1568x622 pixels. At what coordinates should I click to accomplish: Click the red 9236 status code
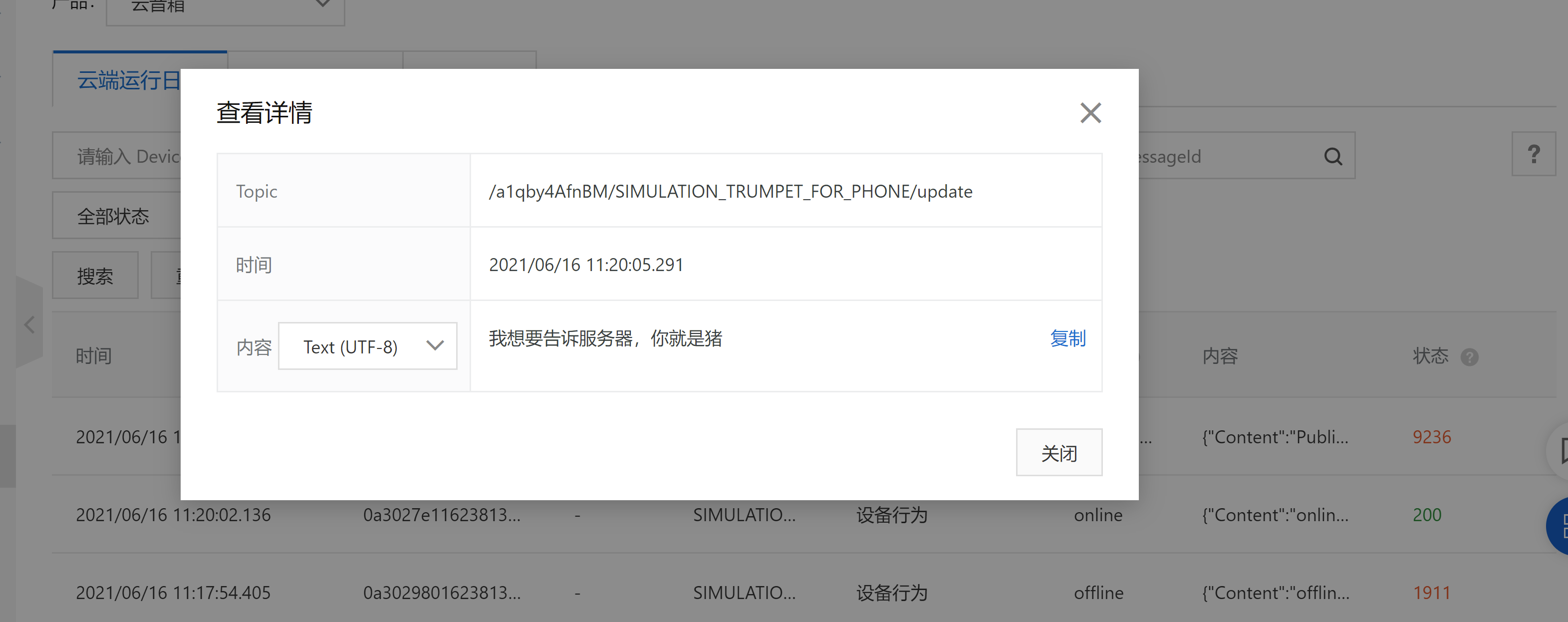pyautogui.click(x=1431, y=437)
